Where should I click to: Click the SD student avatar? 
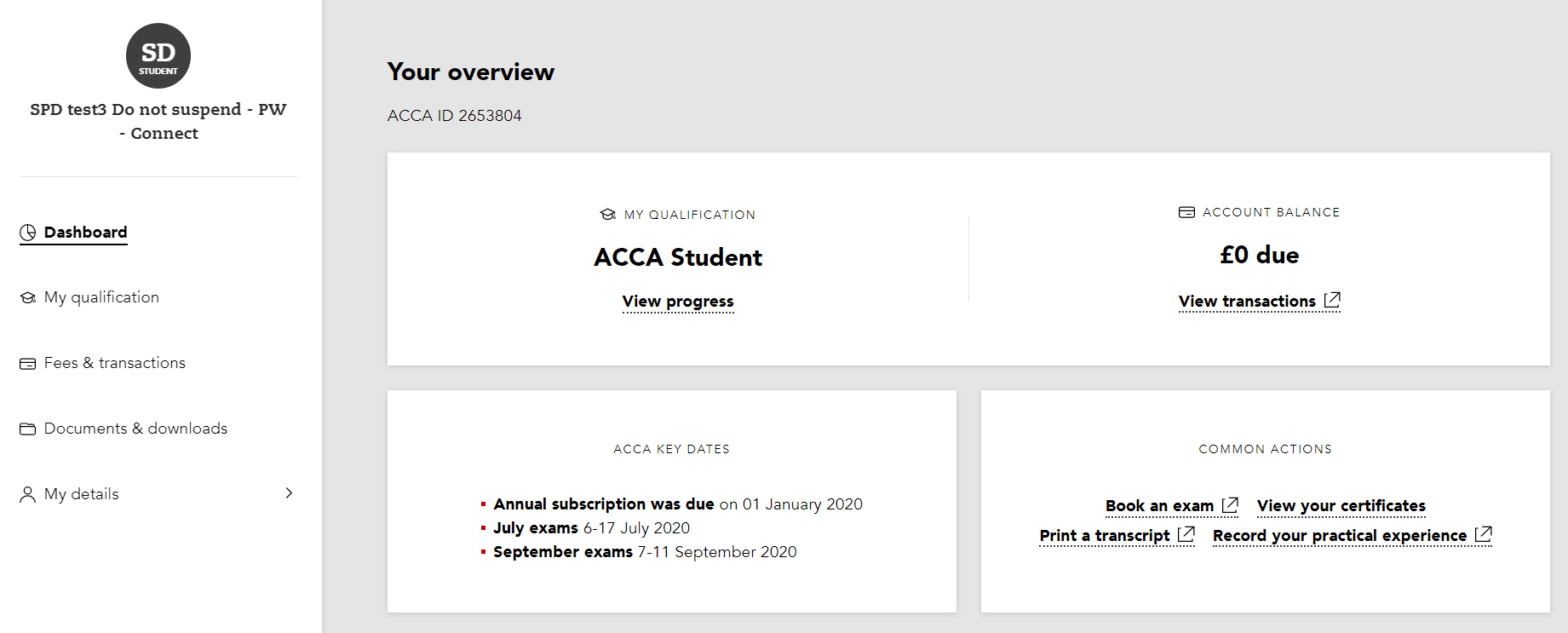[158, 55]
